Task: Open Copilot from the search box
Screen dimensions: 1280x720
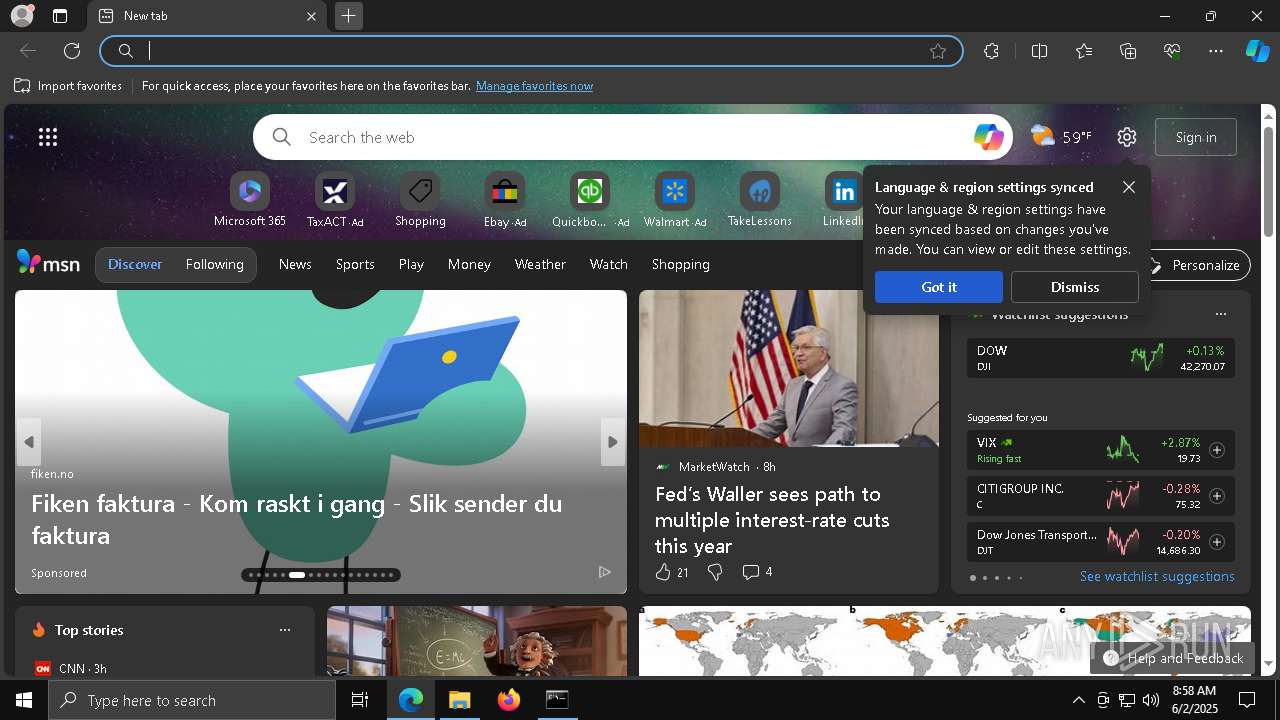Action: (988, 137)
